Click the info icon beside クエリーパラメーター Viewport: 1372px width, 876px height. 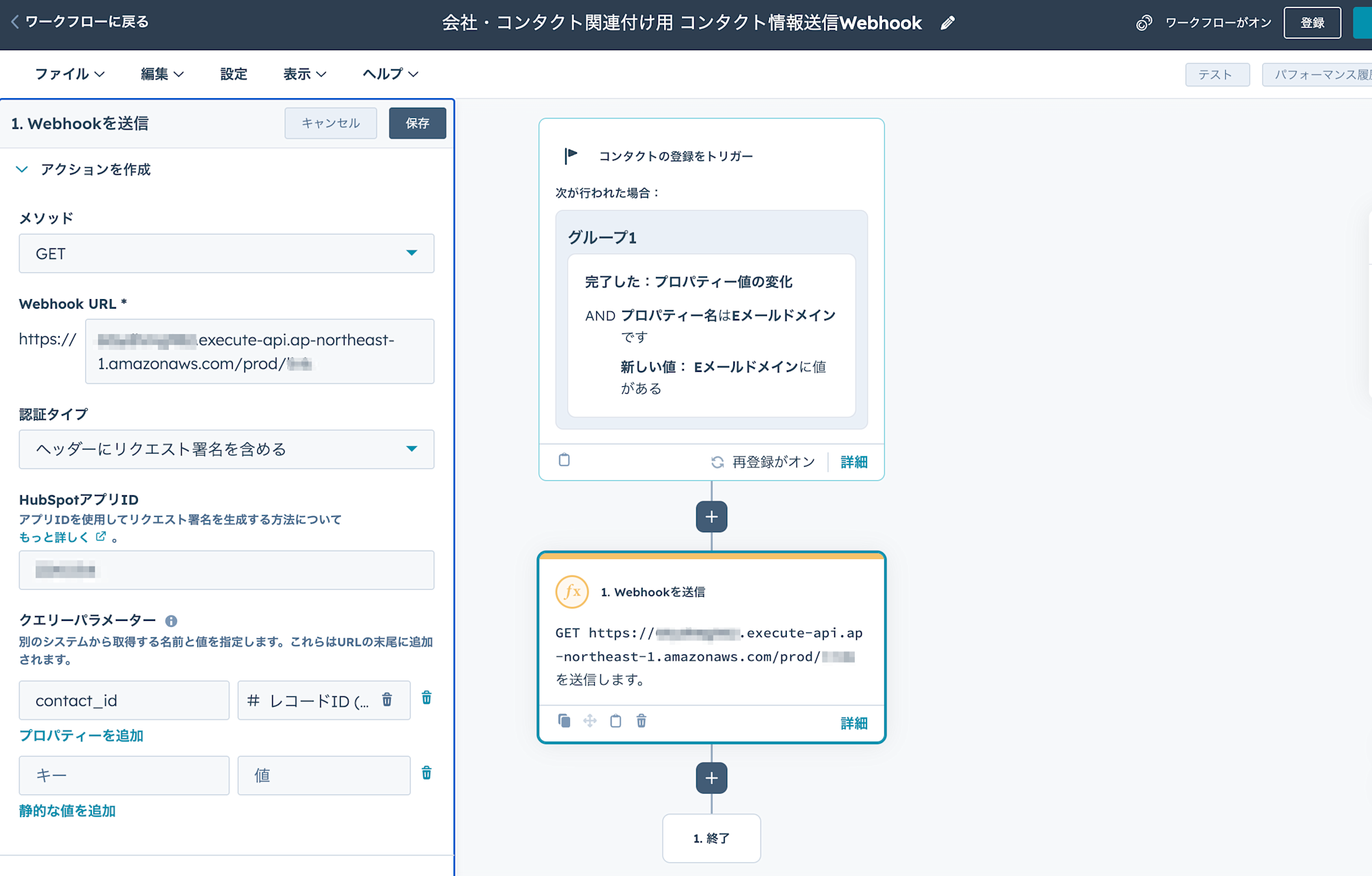[x=171, y=621]
